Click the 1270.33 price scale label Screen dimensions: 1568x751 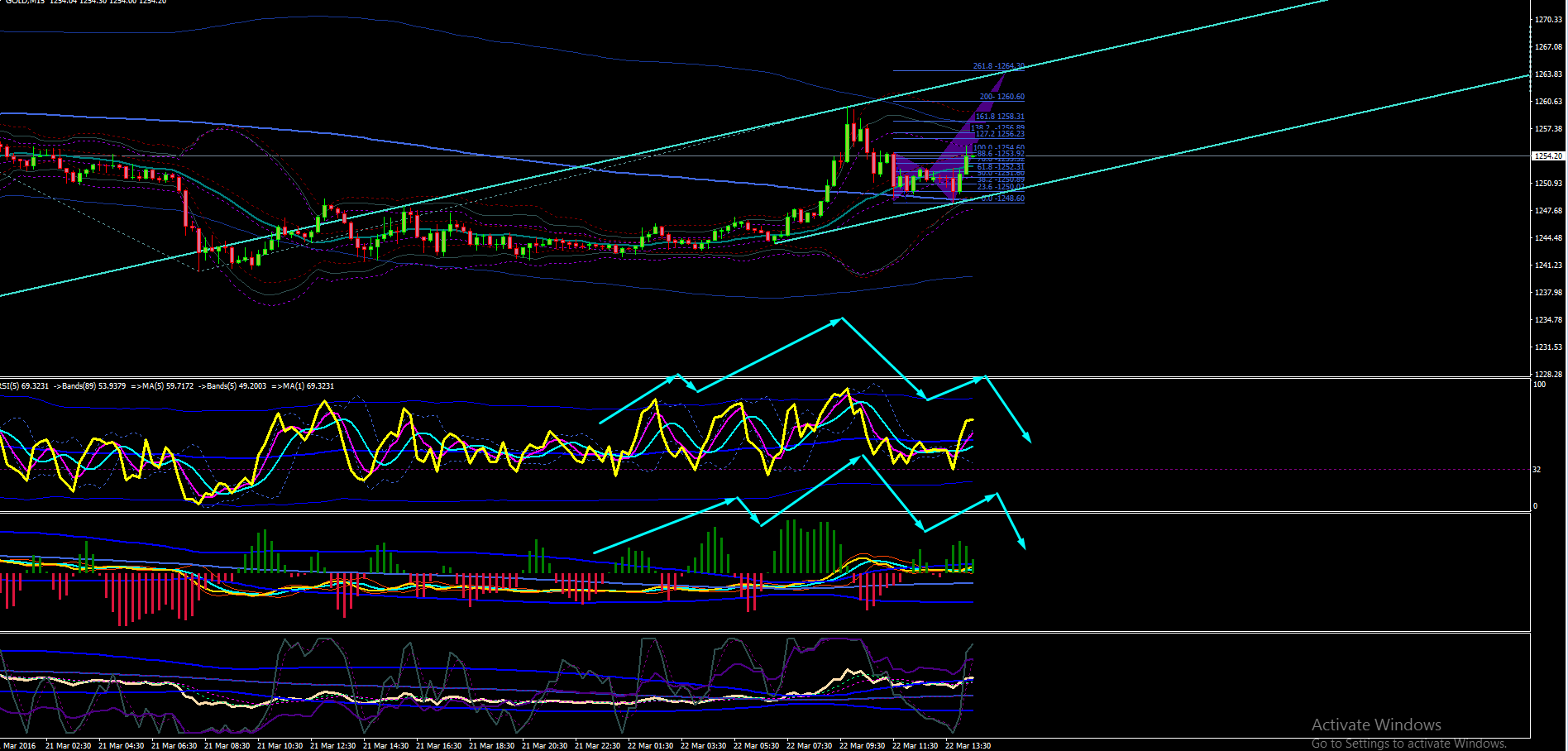tap(1548, 20)
